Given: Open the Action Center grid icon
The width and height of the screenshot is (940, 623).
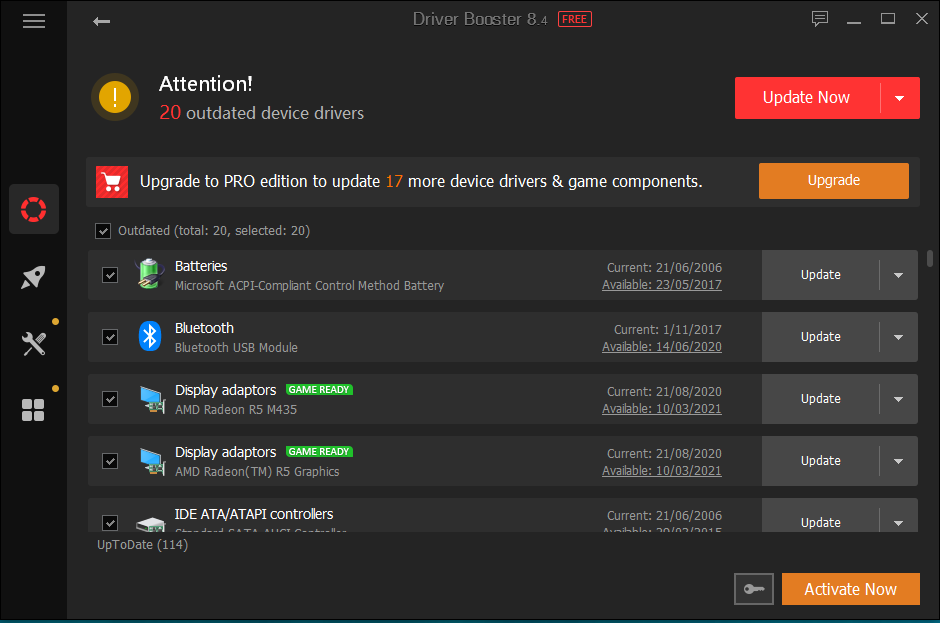Looking at the screenshot, I should (34, 410).
